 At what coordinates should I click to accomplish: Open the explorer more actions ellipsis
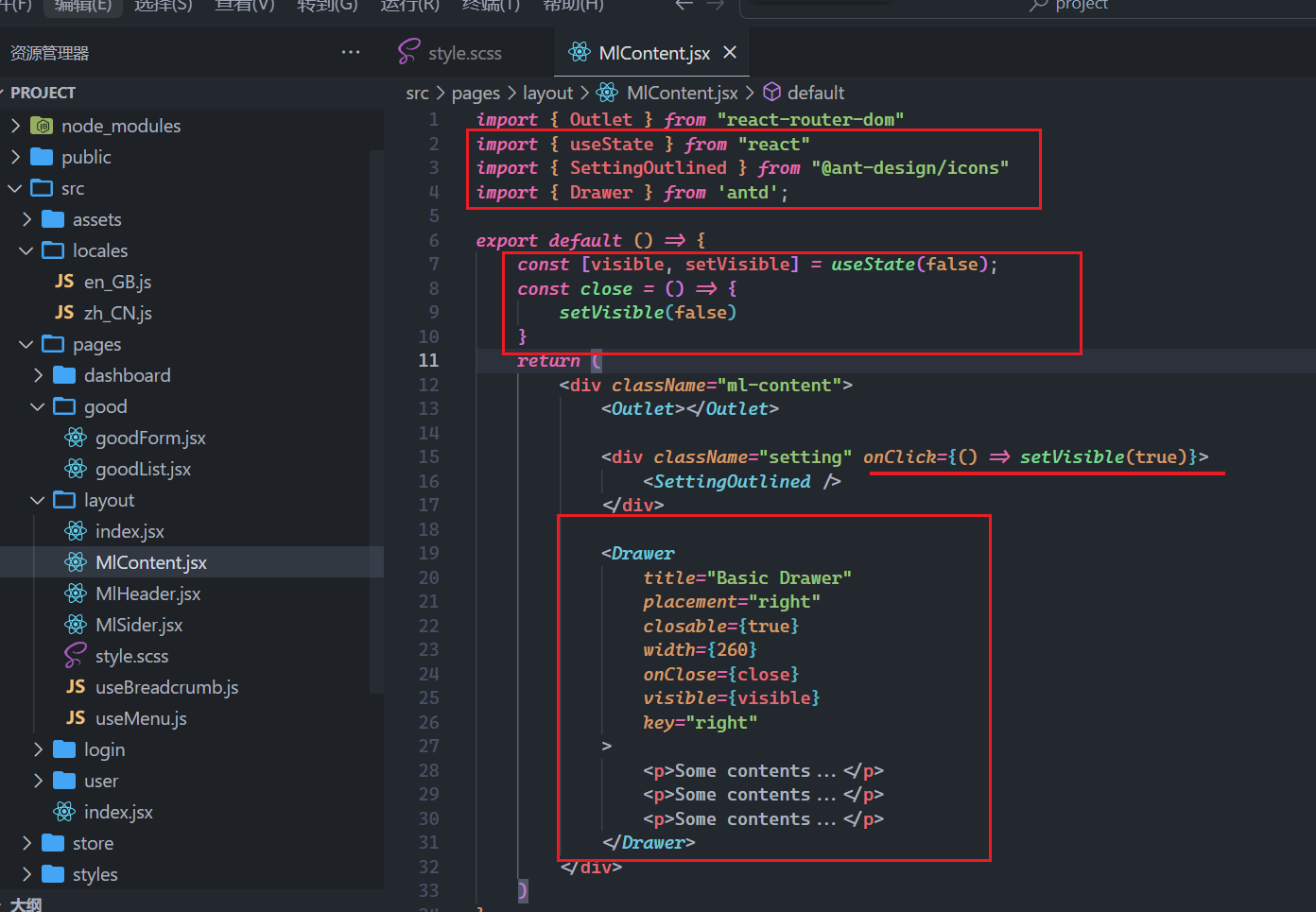click(x=351, y=52)
